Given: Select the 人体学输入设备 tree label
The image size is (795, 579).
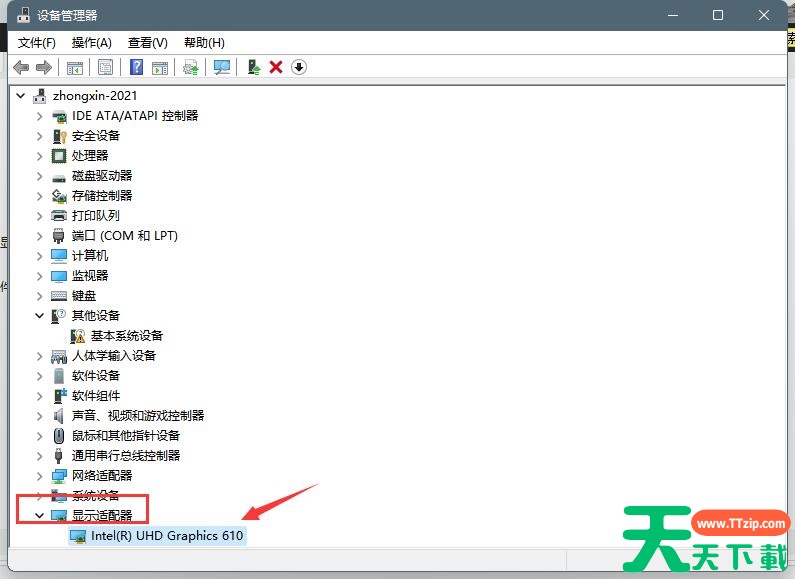Looking at the screenshot, I should [114, 356].
